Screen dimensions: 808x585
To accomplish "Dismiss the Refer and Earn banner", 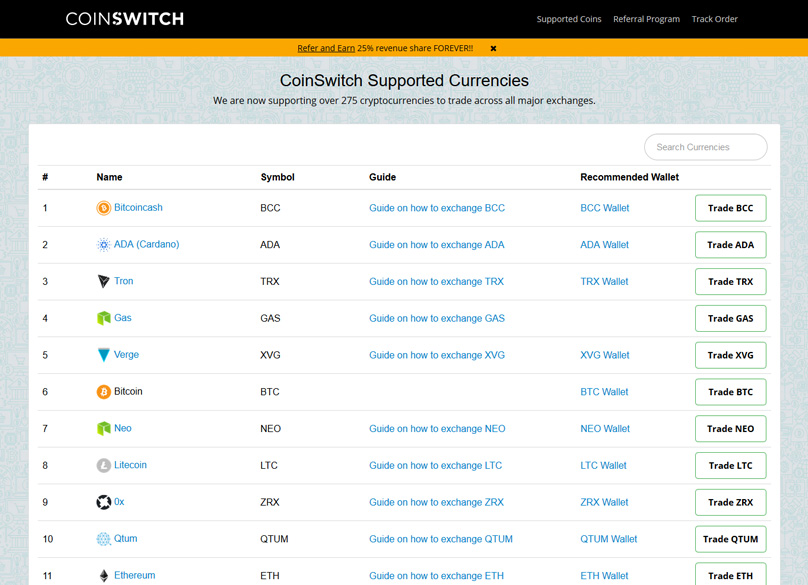I will pos(493,48).
